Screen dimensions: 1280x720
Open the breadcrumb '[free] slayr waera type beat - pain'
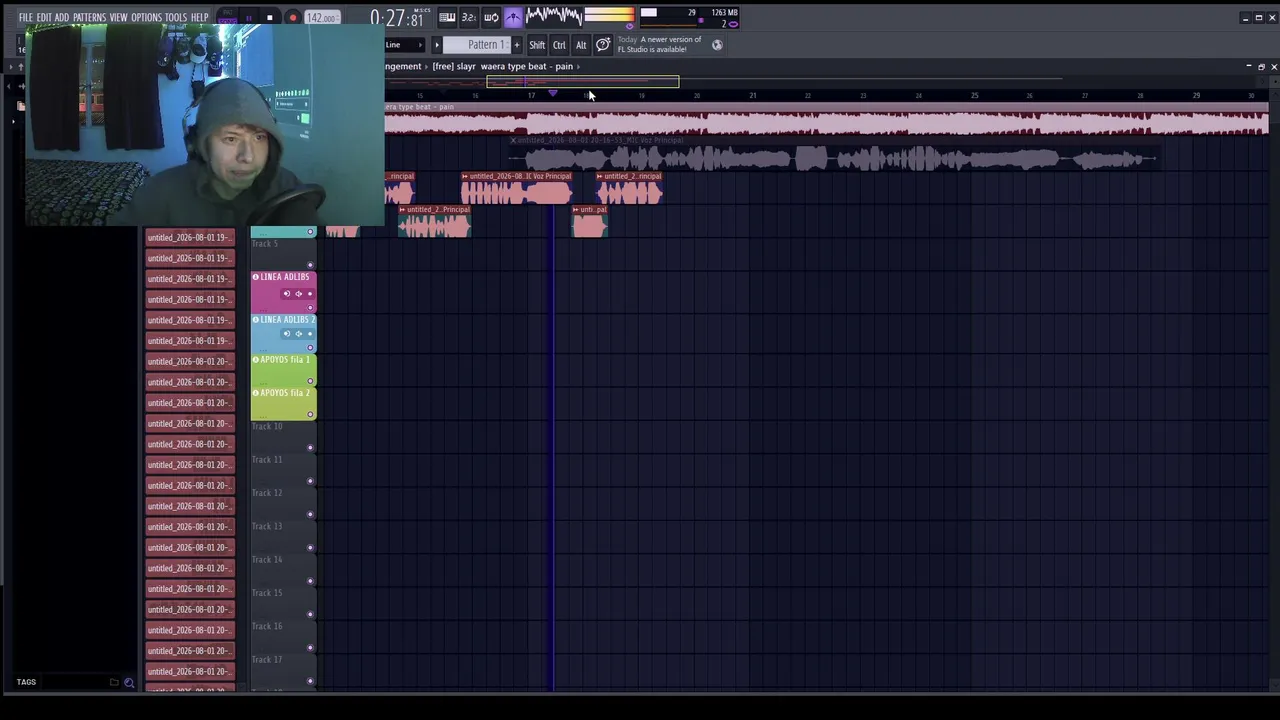point(502,66)
